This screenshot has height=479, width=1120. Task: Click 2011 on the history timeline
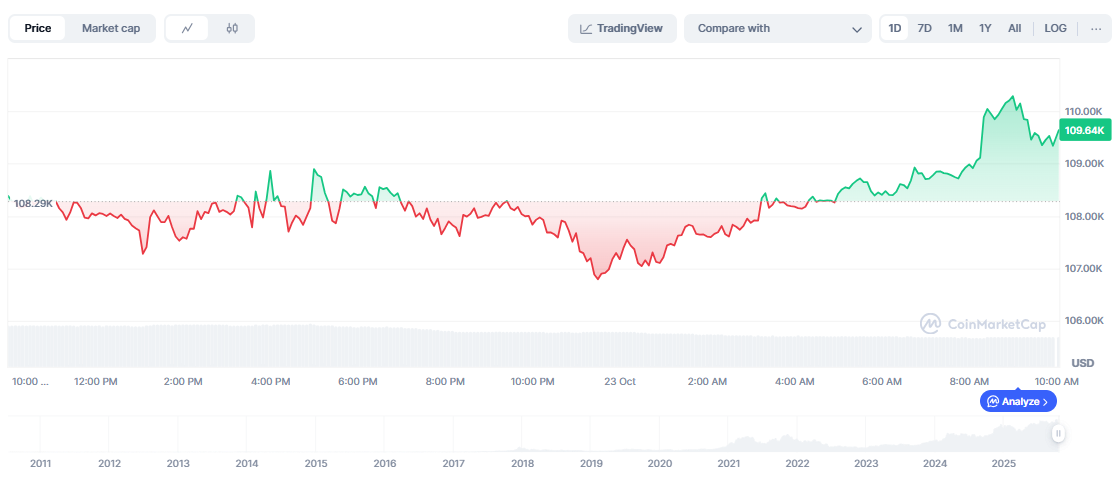coord(40,464)
